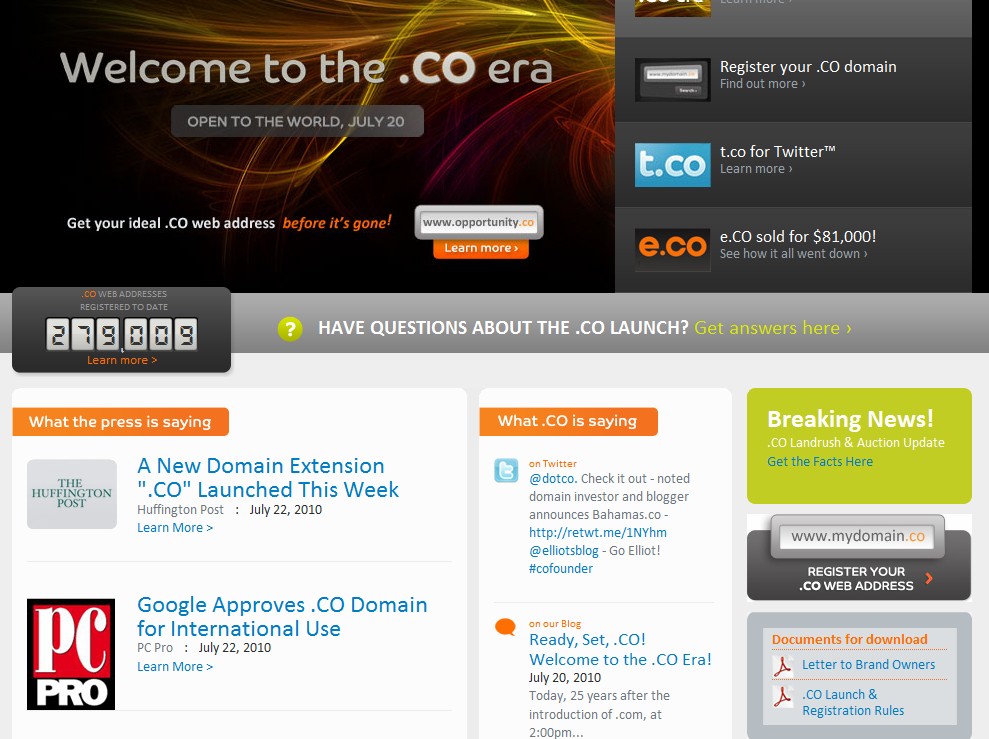The image size is (989, 739).
Task: Download .CO Launch & Registration Rules document
Action: (x=853, y=702)
